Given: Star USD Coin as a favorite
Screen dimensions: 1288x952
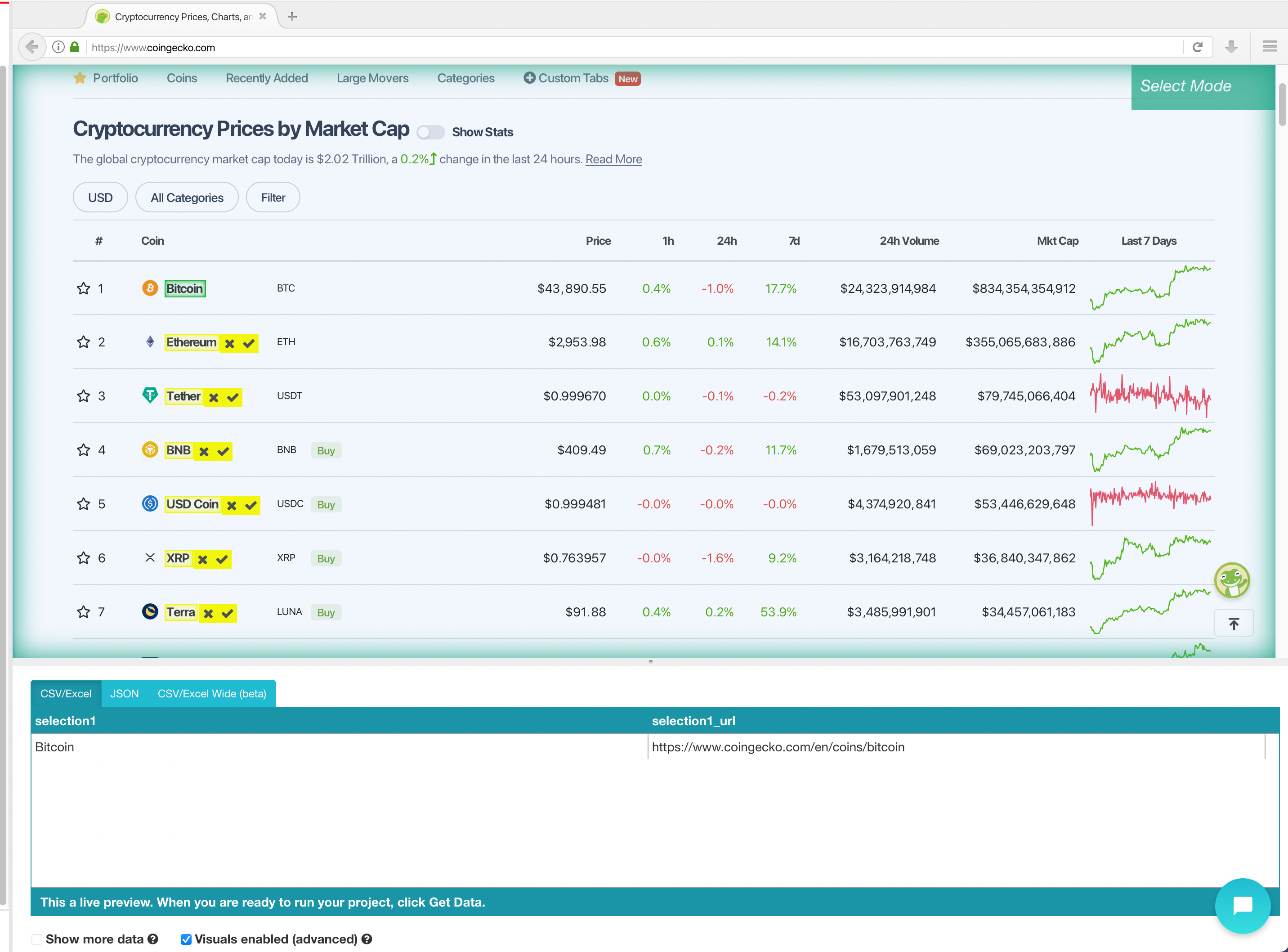Looking at the screenshot, I should click(x=84, y=503).
